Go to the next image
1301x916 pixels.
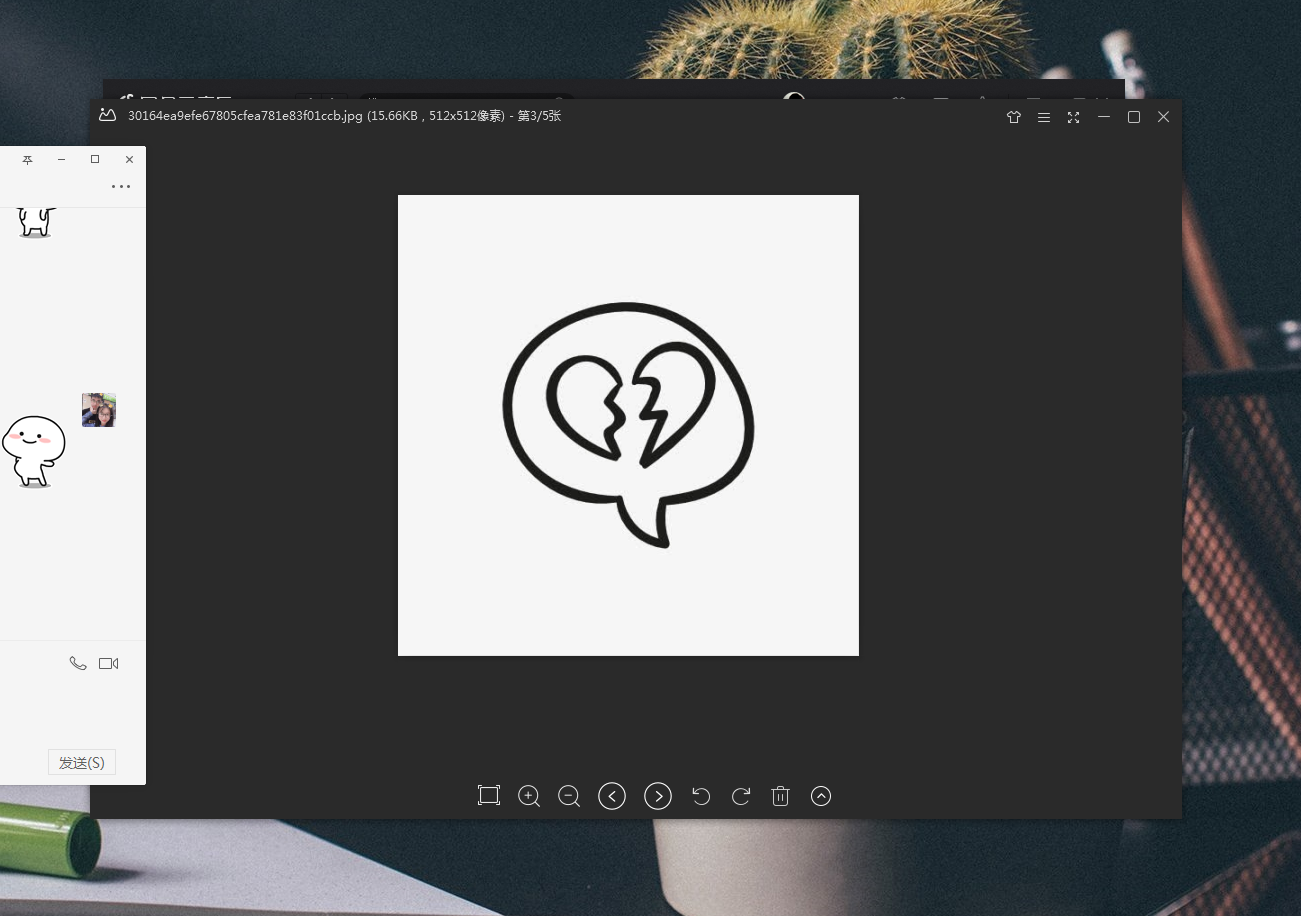tap(658, 796)
